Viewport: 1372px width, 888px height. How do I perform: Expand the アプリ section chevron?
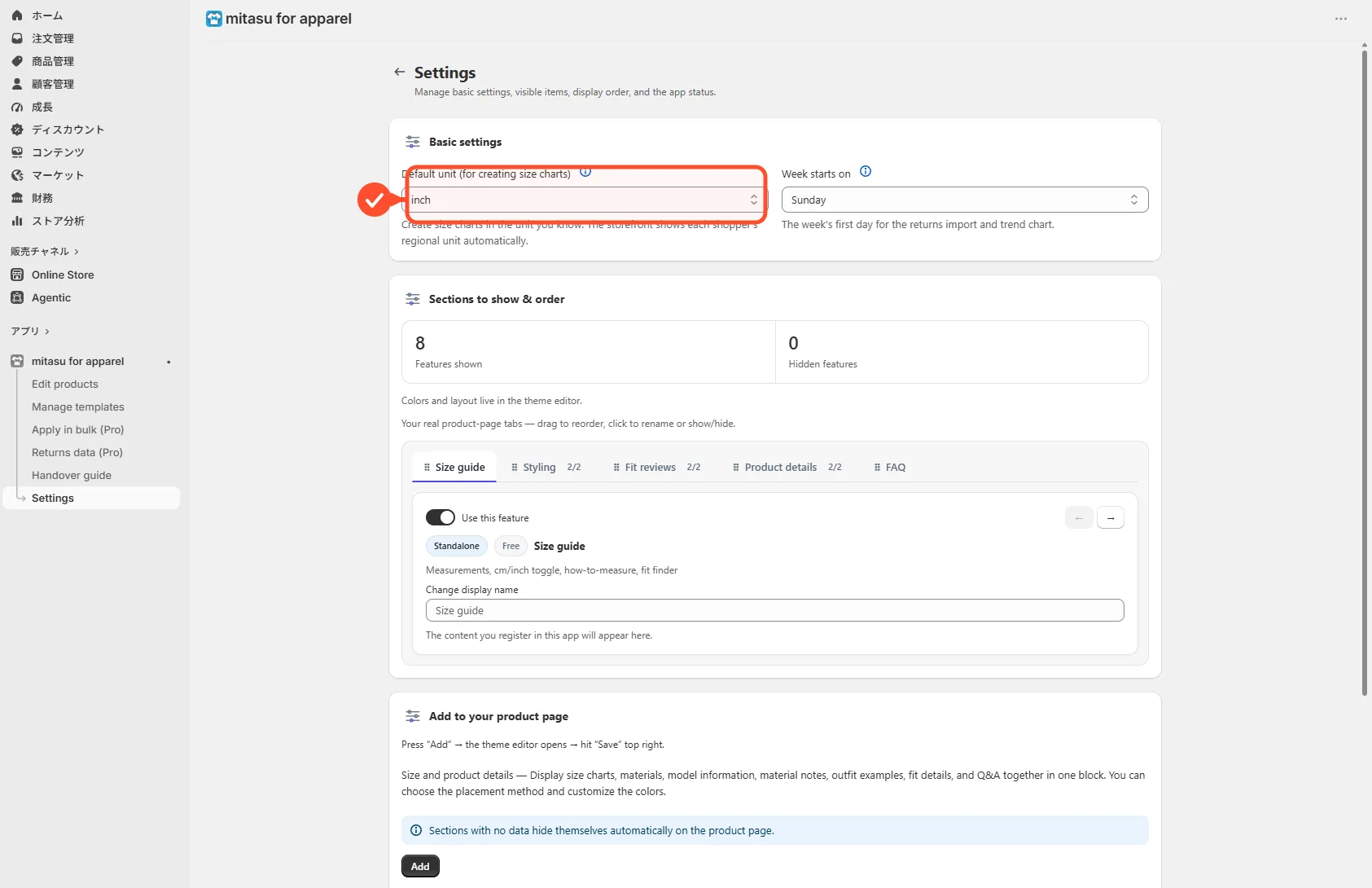pyautogui.click(x=47, y=332)
